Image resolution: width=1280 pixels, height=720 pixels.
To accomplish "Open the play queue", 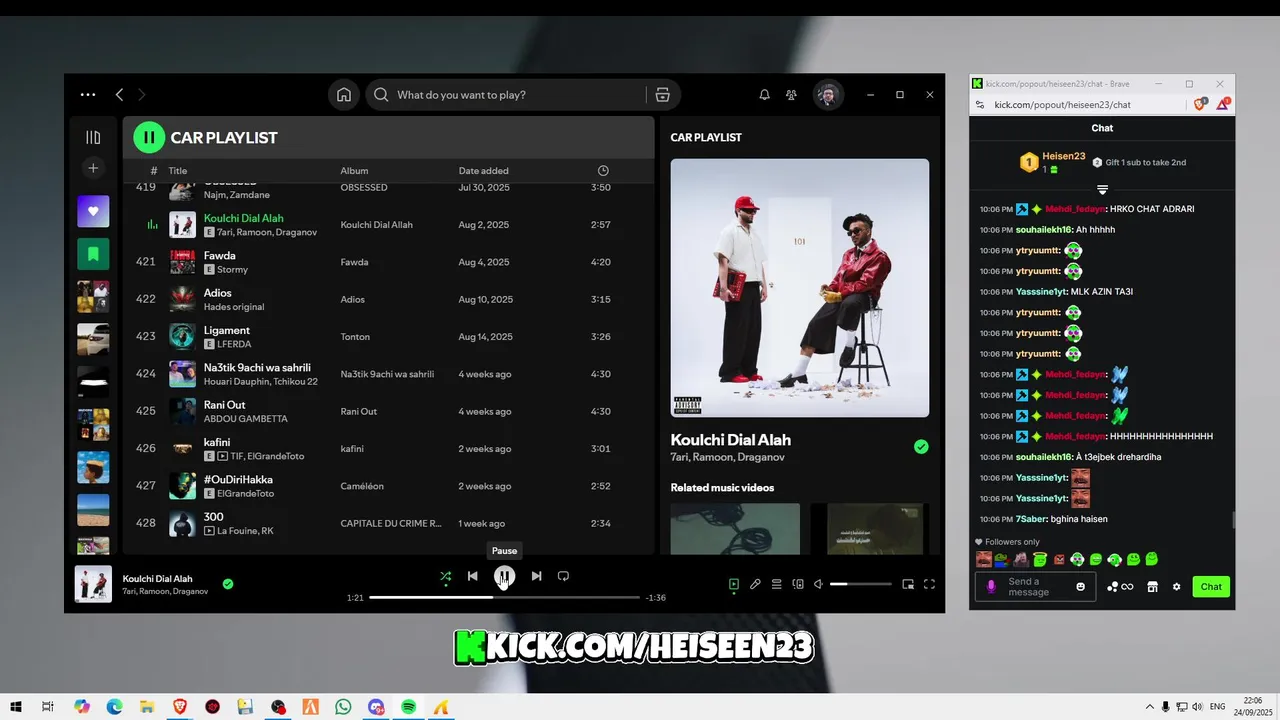I will tap(776, 584).
